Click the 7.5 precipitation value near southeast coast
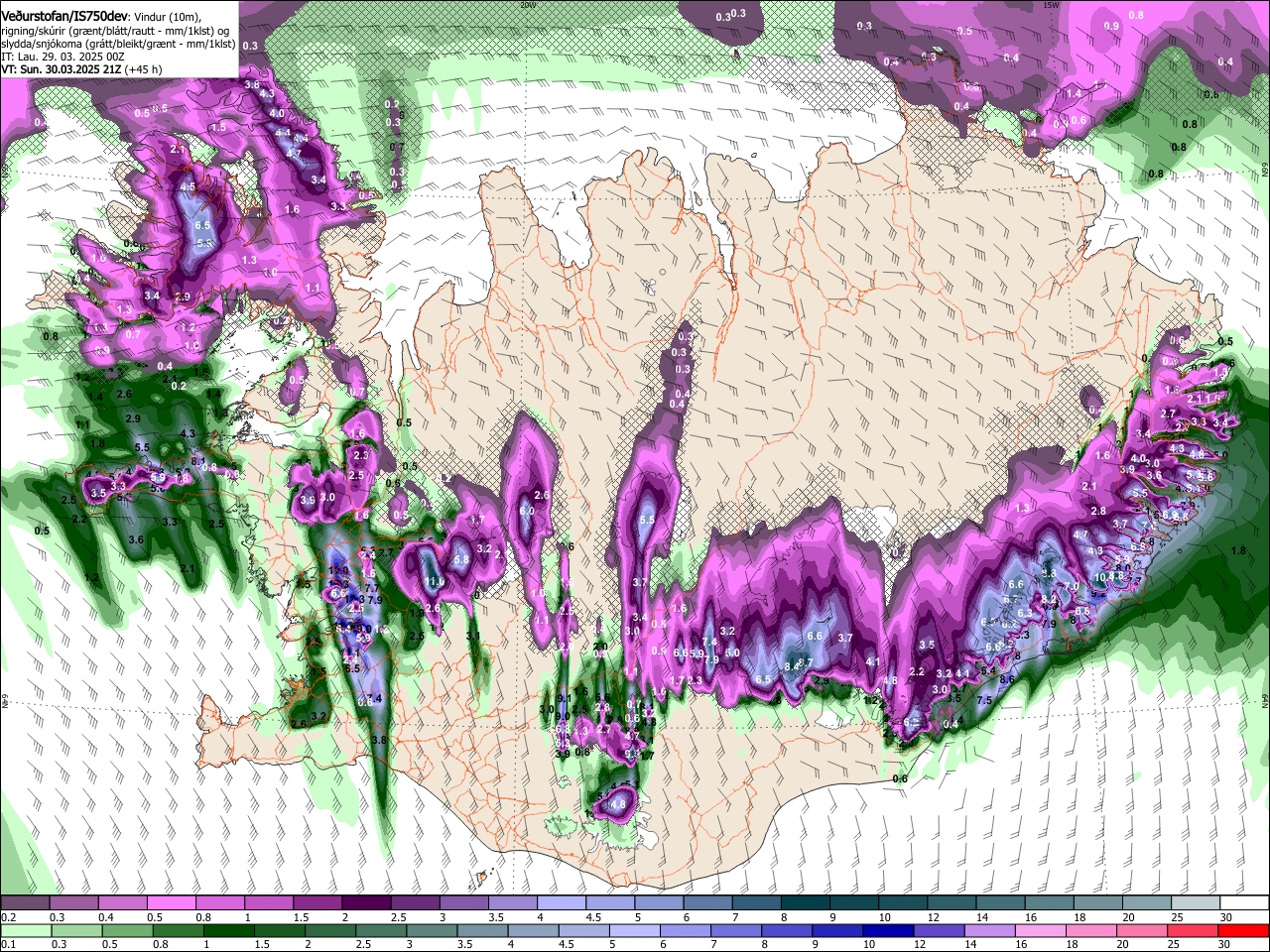 tap(984, 700)
